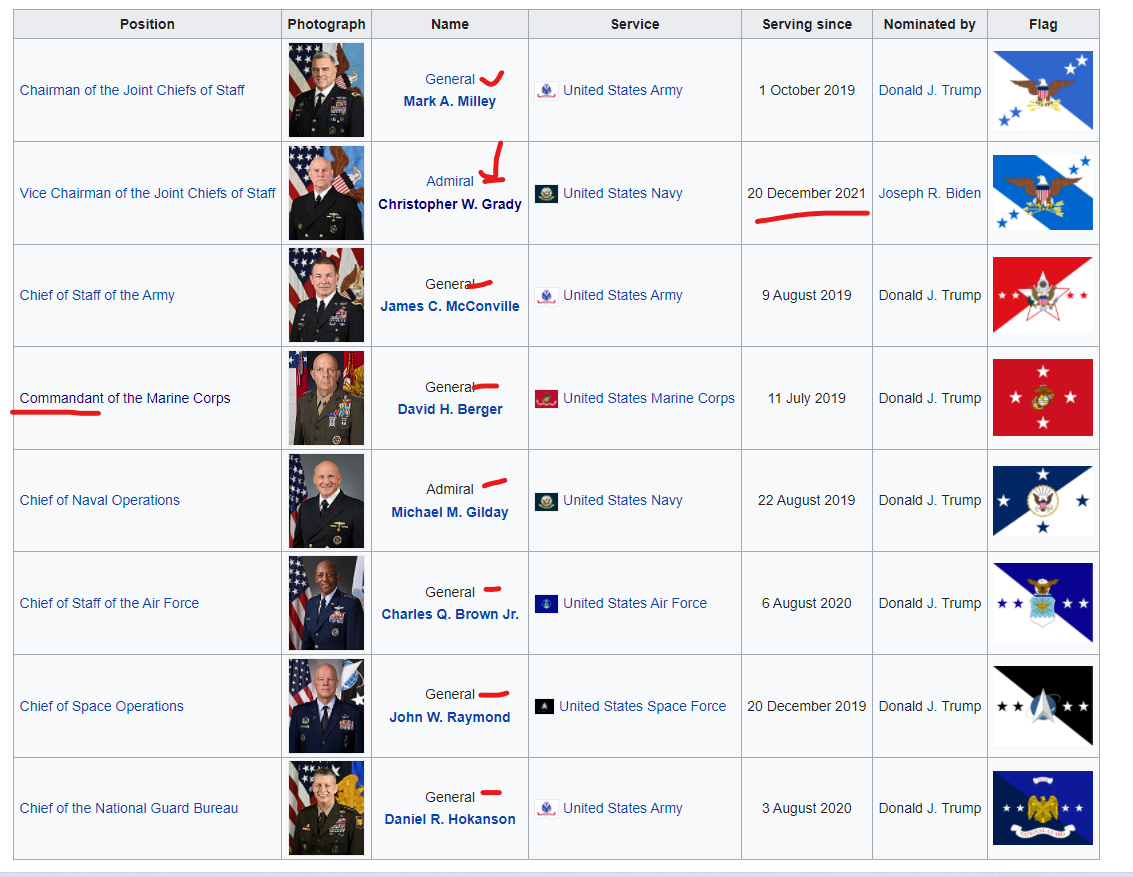
Task: Open United States Army link in Hokanson's row
Action: [x=623, y=808]
